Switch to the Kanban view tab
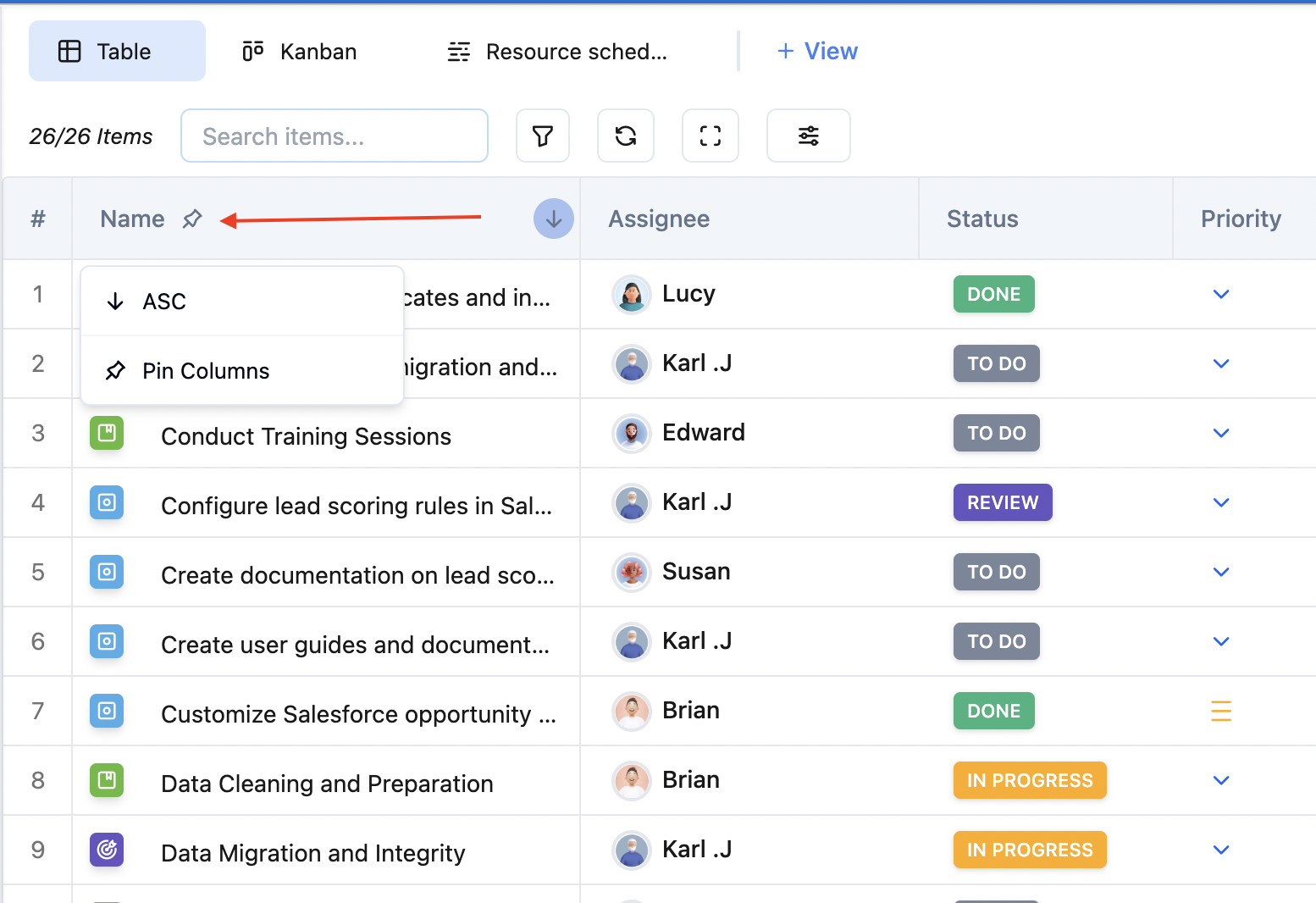1316x903 pixels. (x=300, y=52)
